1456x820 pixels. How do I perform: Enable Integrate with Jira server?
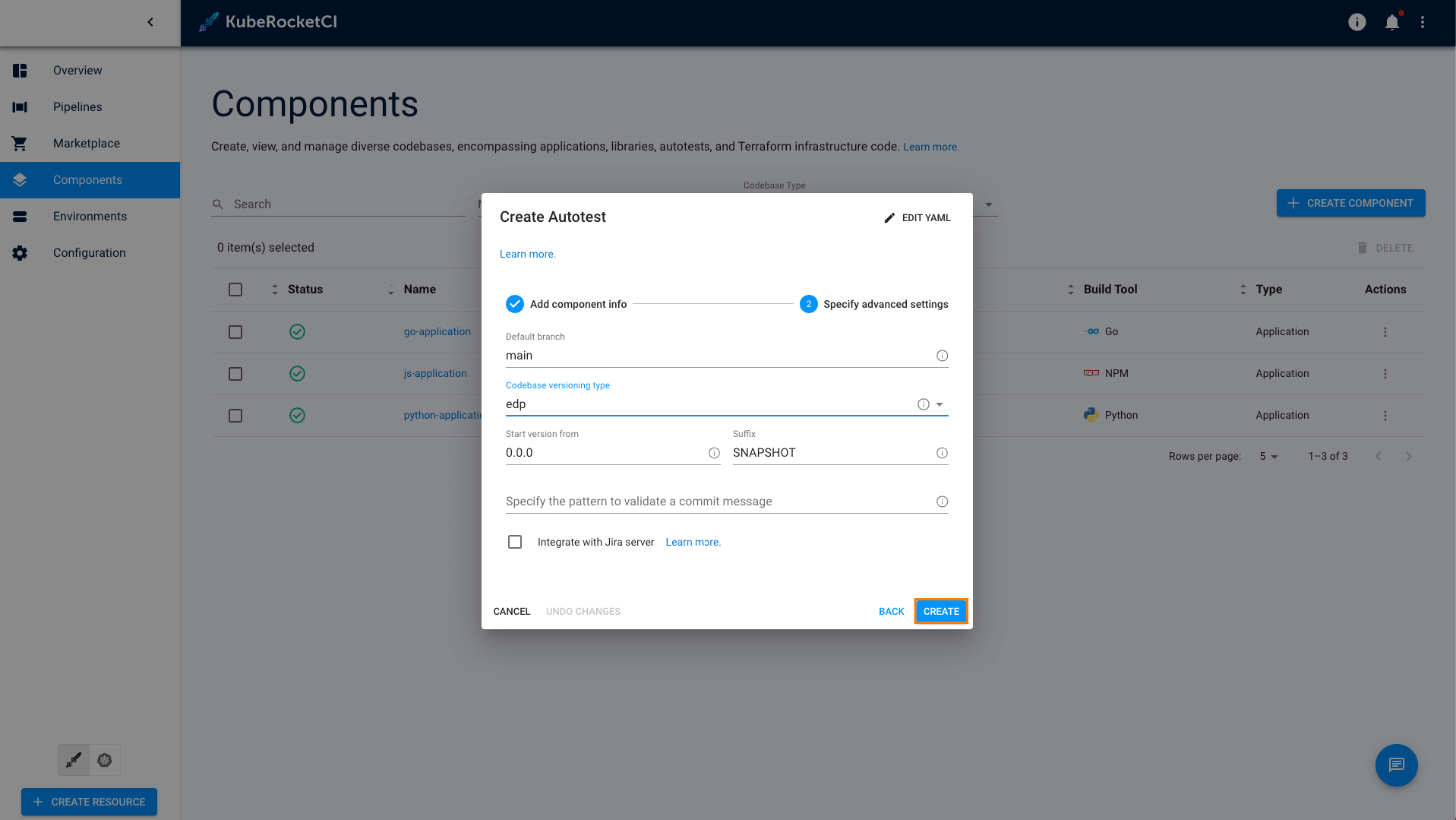515,542
